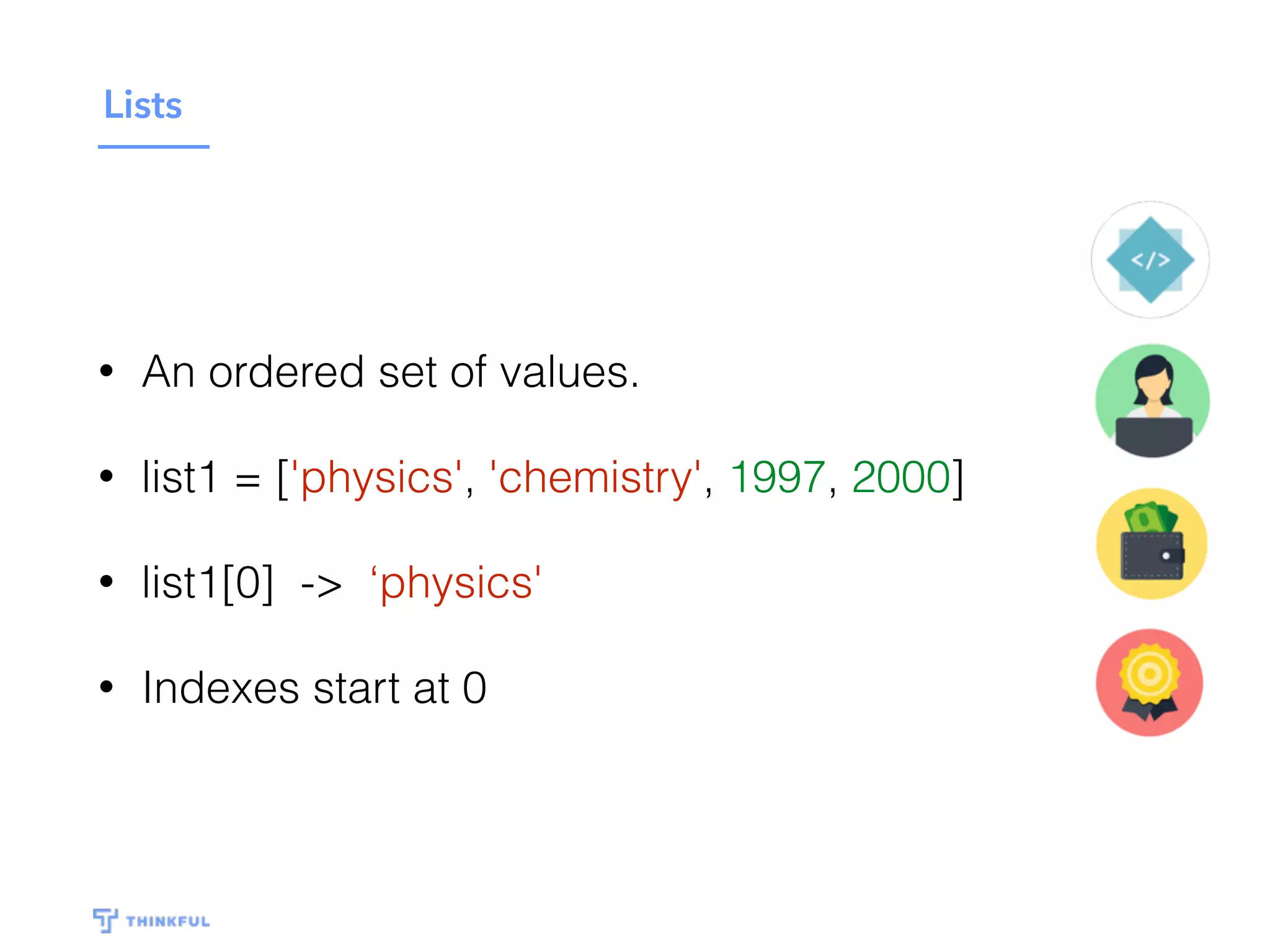The image size is (1270, 952).
Task: Select the woman with laptop icon
Action: [x=1152, y=401]
